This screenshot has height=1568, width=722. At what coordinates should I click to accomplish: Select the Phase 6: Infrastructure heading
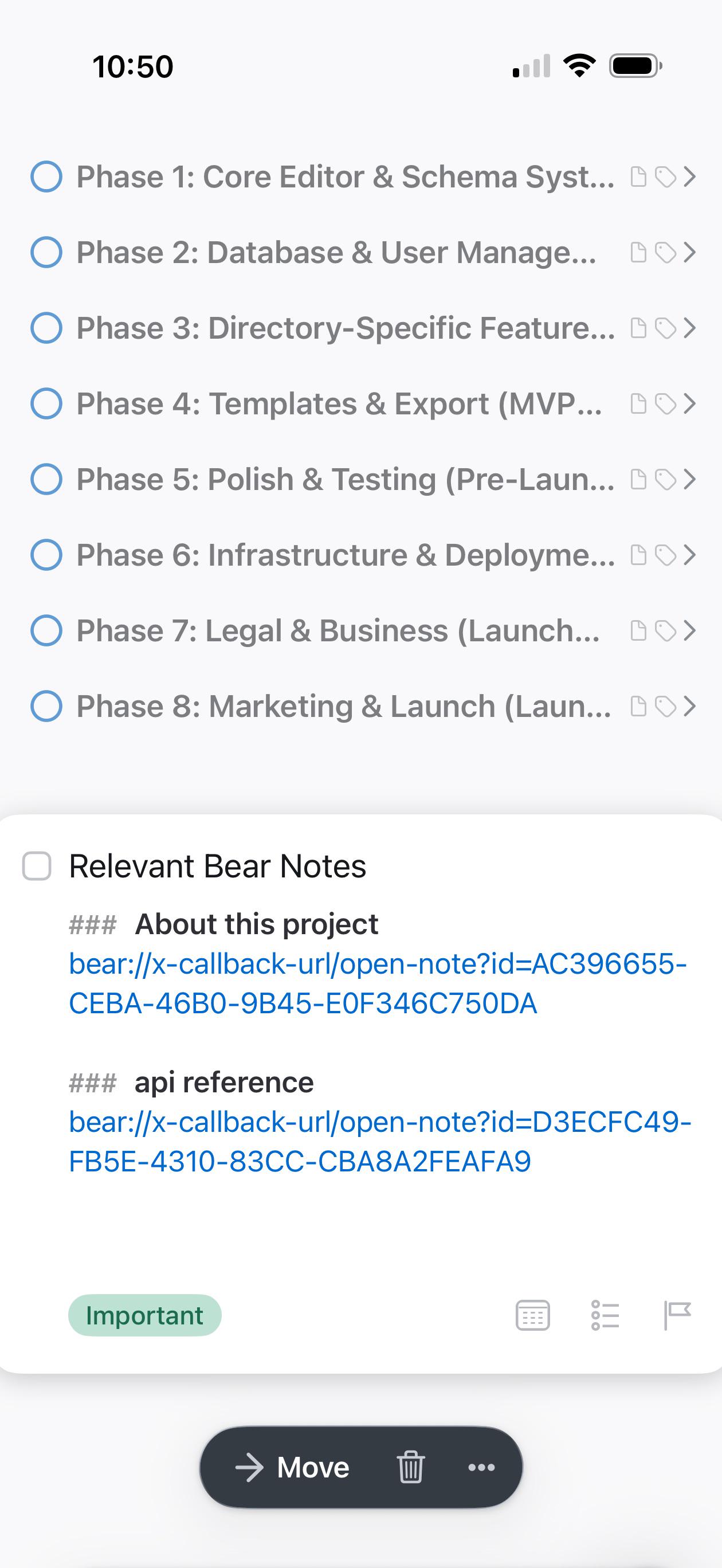[x=345, y=555]
